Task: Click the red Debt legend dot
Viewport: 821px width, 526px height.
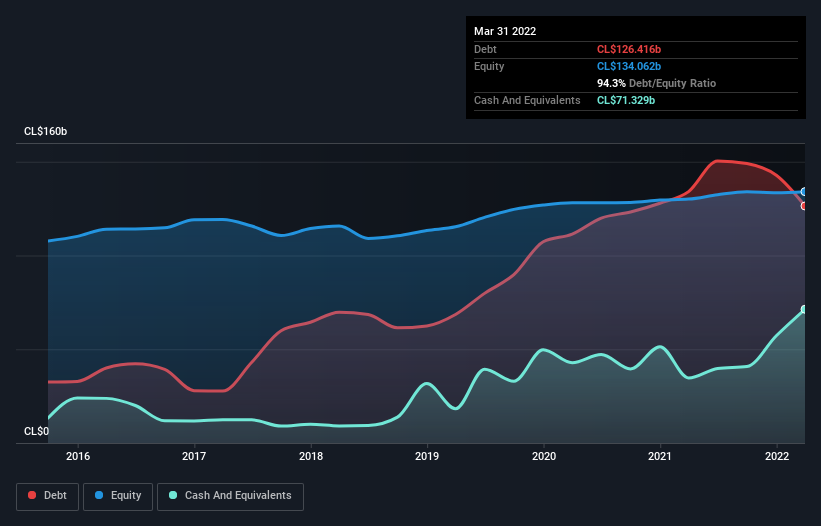Action: [32, 495]
